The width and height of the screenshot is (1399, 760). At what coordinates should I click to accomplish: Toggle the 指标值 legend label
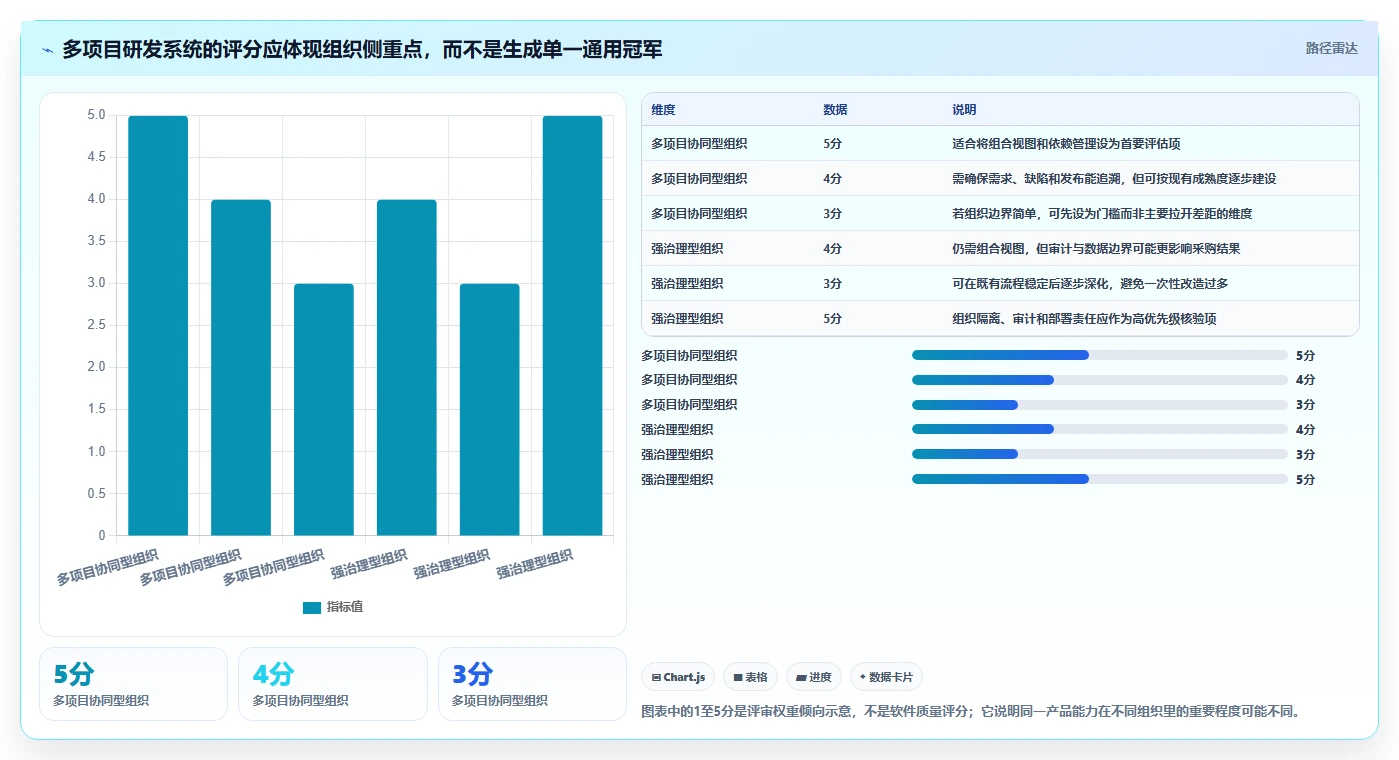(345, 607)
